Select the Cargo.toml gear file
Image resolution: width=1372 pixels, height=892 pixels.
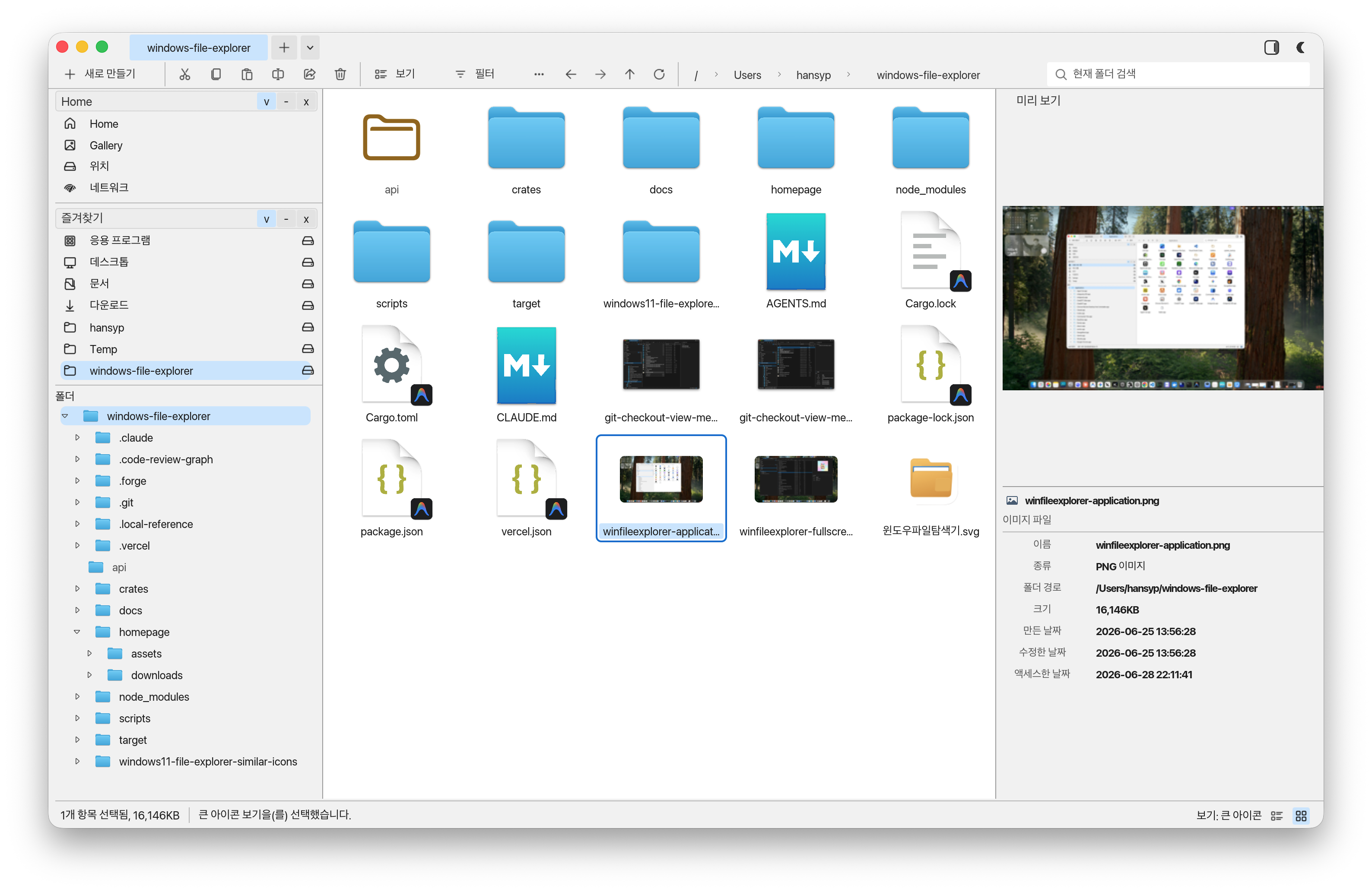point(391,366)
